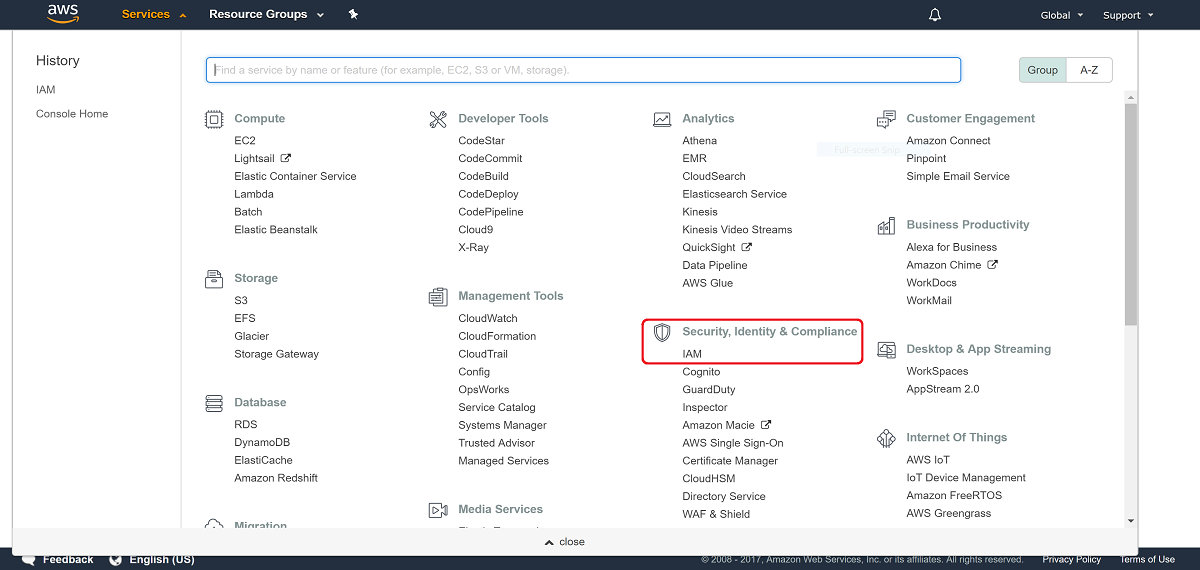Screen dimensions: 1200x570
Task: Click the external link icon beside Lightsail
Action: (x=286, y=158)
